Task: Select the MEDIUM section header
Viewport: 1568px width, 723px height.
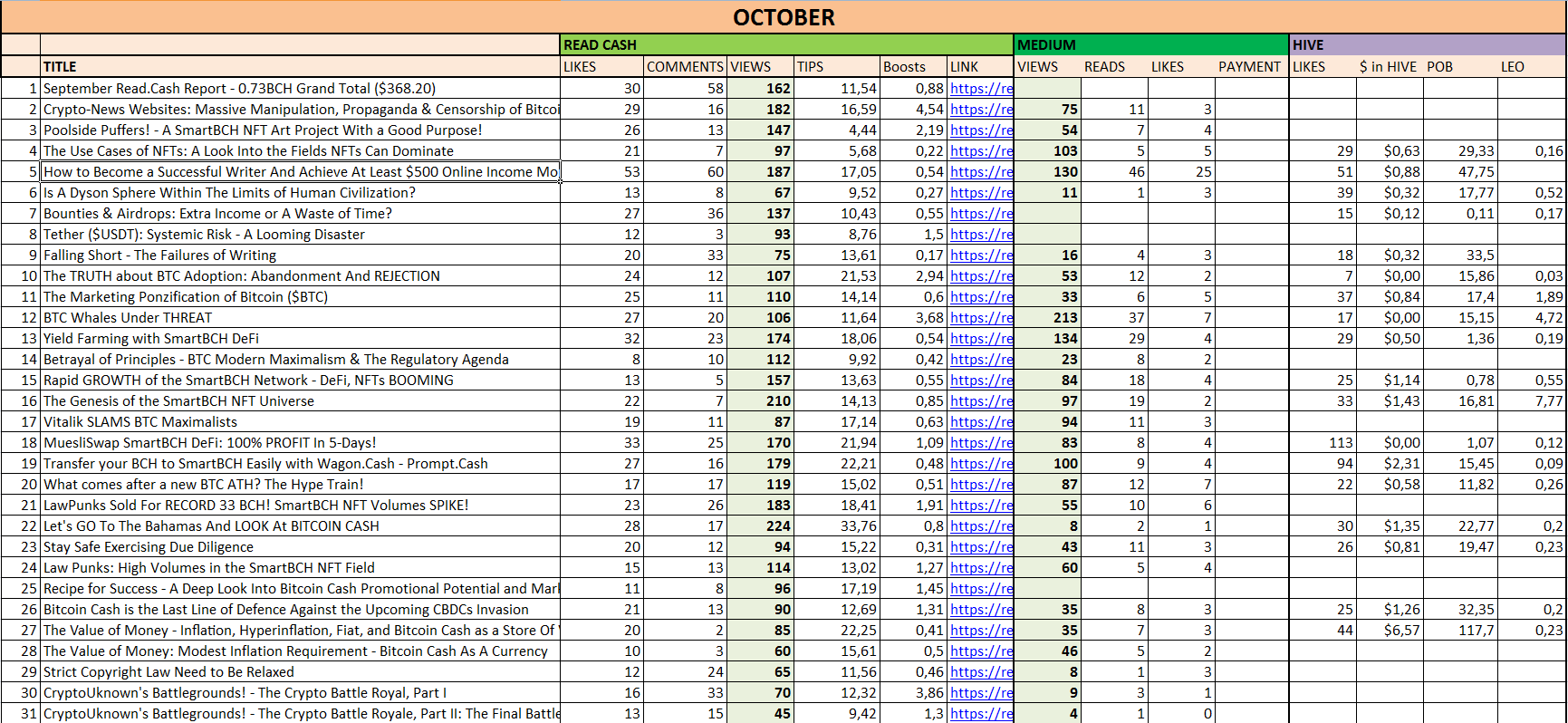Action: tap(1151, 44)
